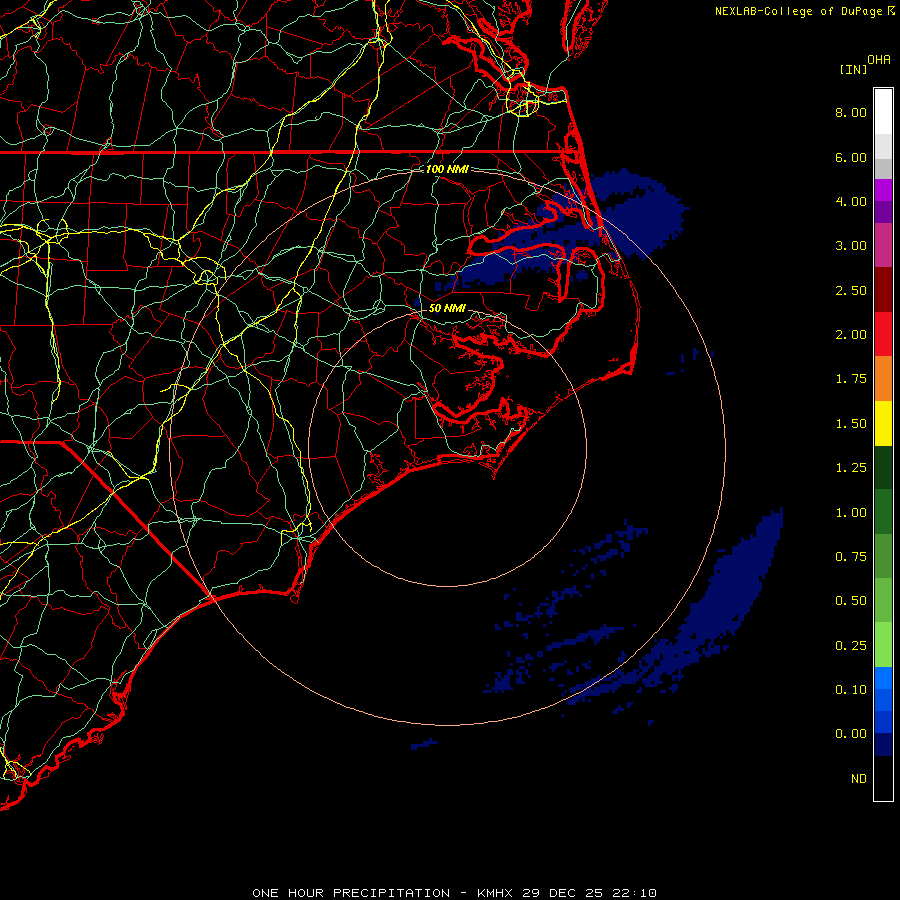Click the 2.50 legend value
This screenshot has height=900, width=900.
pos(851,290)
